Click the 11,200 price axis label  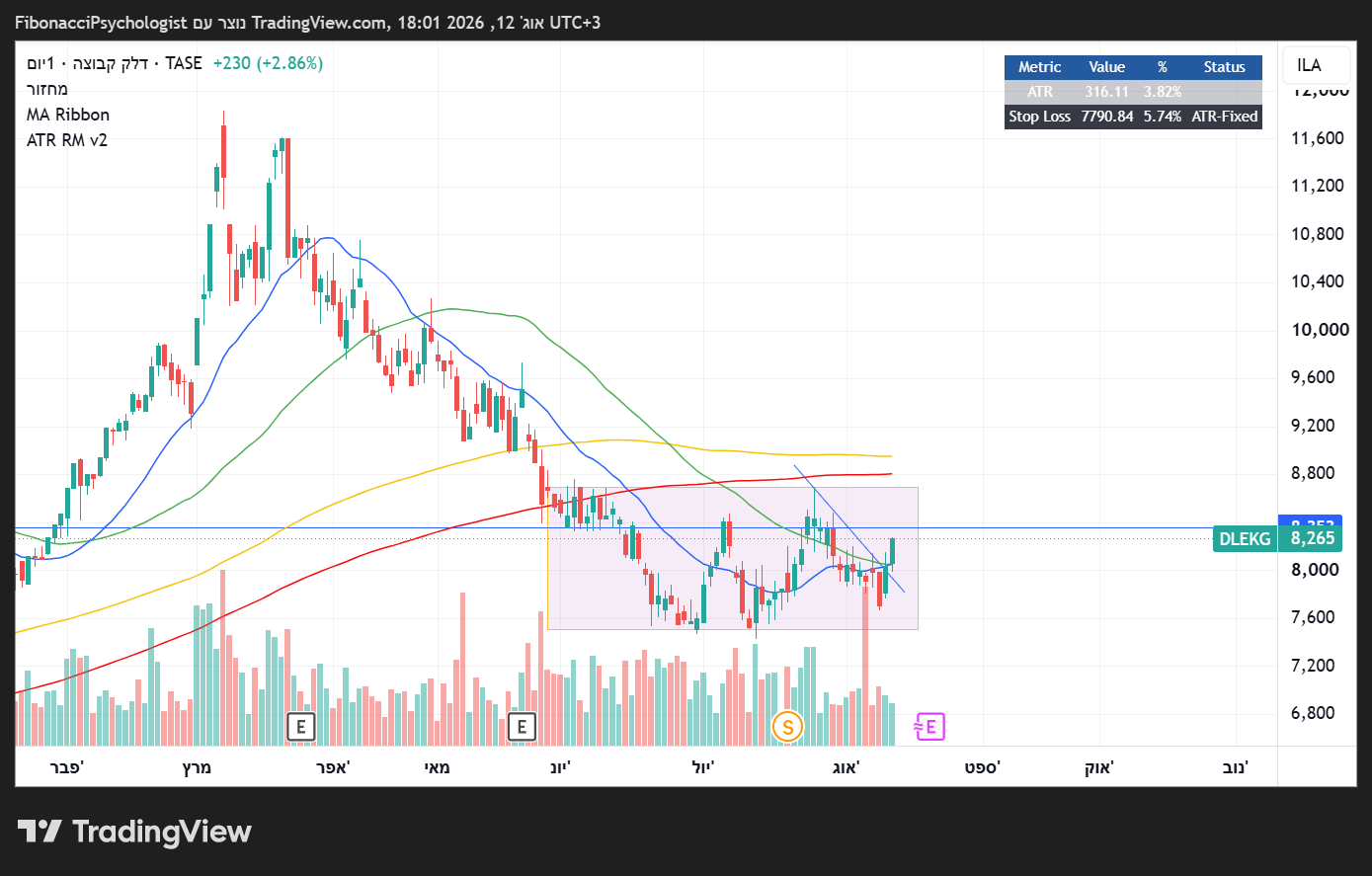point(1318,186)
